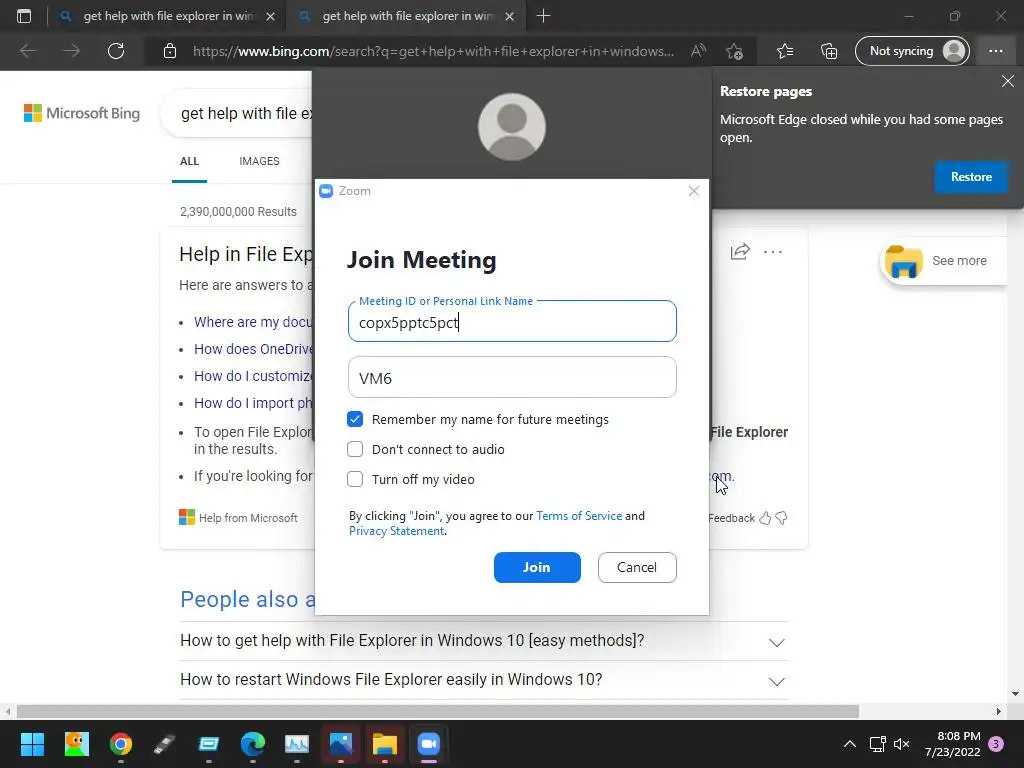Open the Windows Start menu
The image size is (1024, 768).
point(32,744)
